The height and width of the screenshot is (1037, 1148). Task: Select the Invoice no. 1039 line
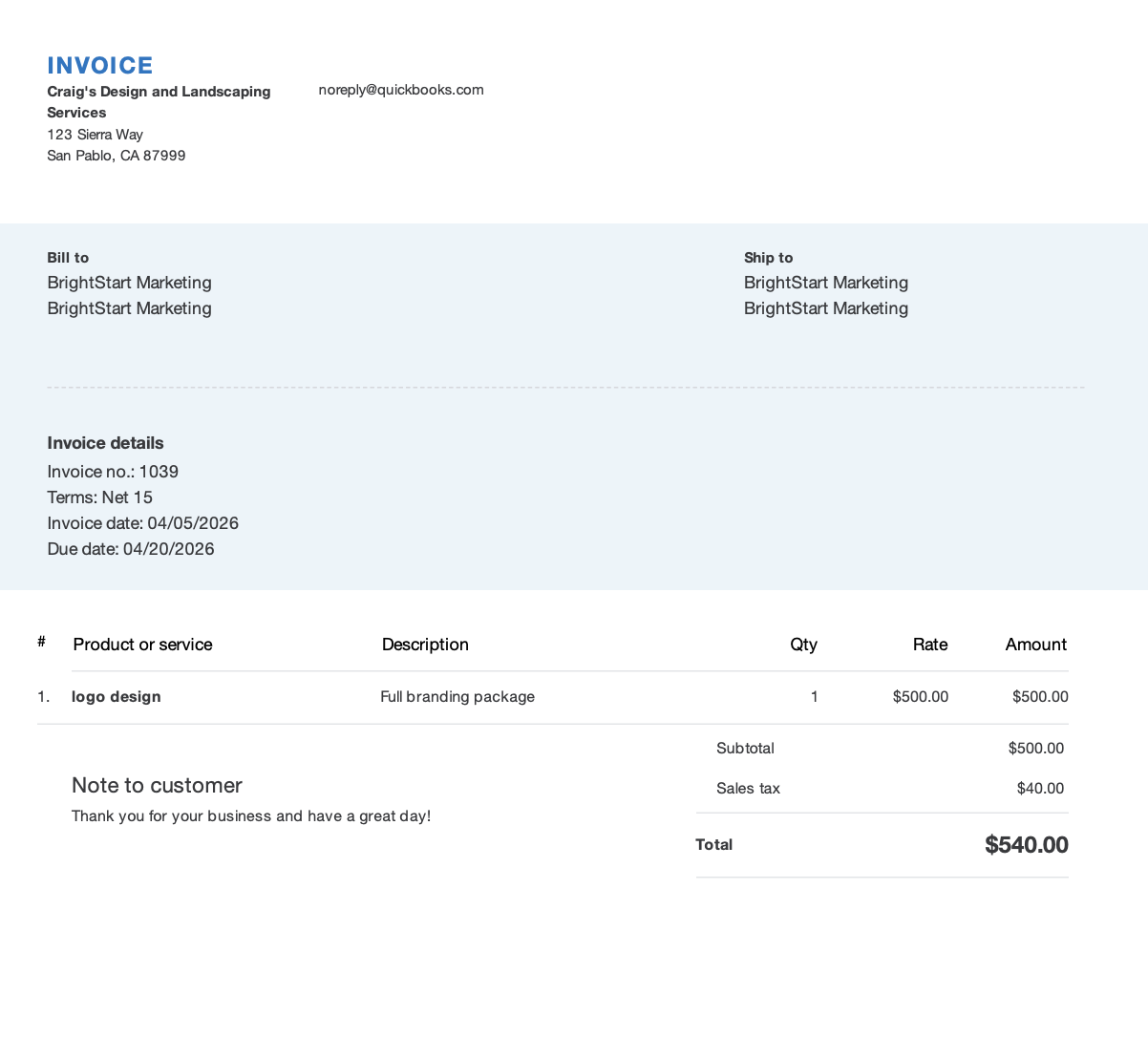[x=113, y=472]
